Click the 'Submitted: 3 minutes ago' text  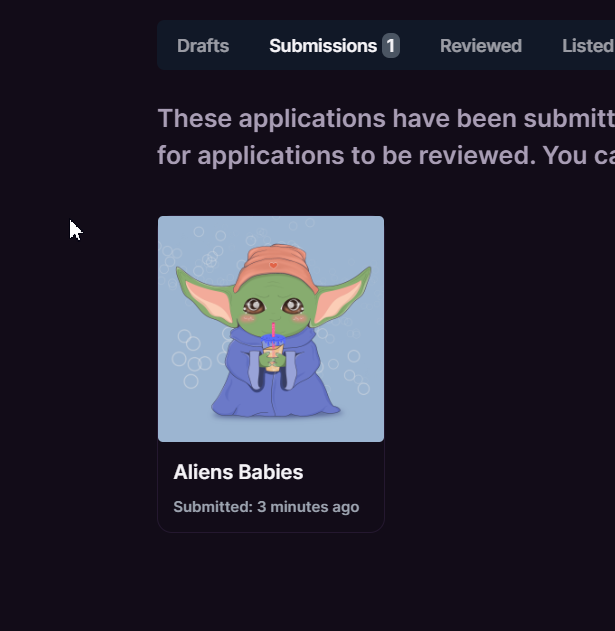(x=266, y=507)
